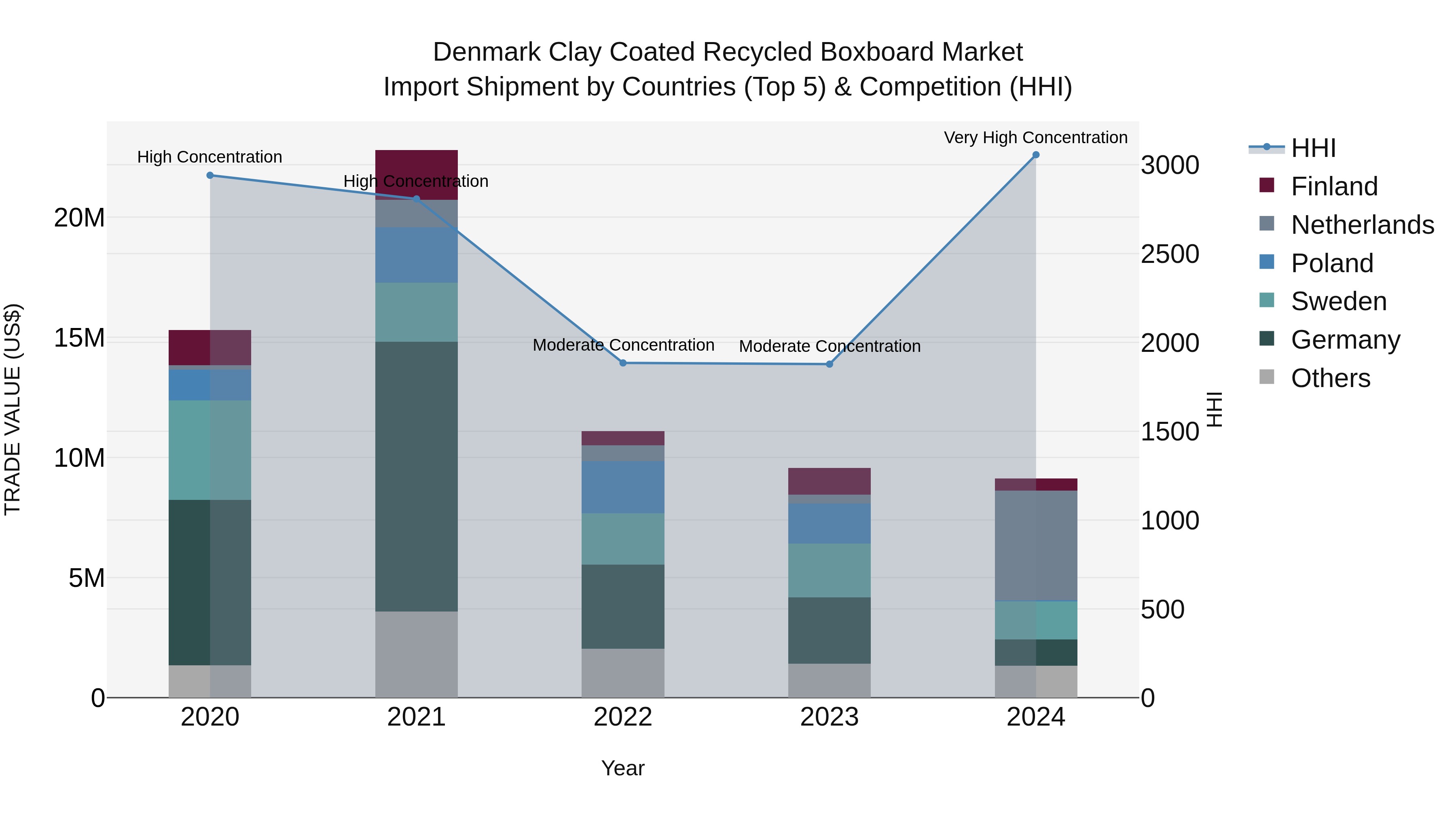Select the Sweden segment in 2020 bar
The image size is (1456, 819).
pyautogui.click(x=210, y=451)
